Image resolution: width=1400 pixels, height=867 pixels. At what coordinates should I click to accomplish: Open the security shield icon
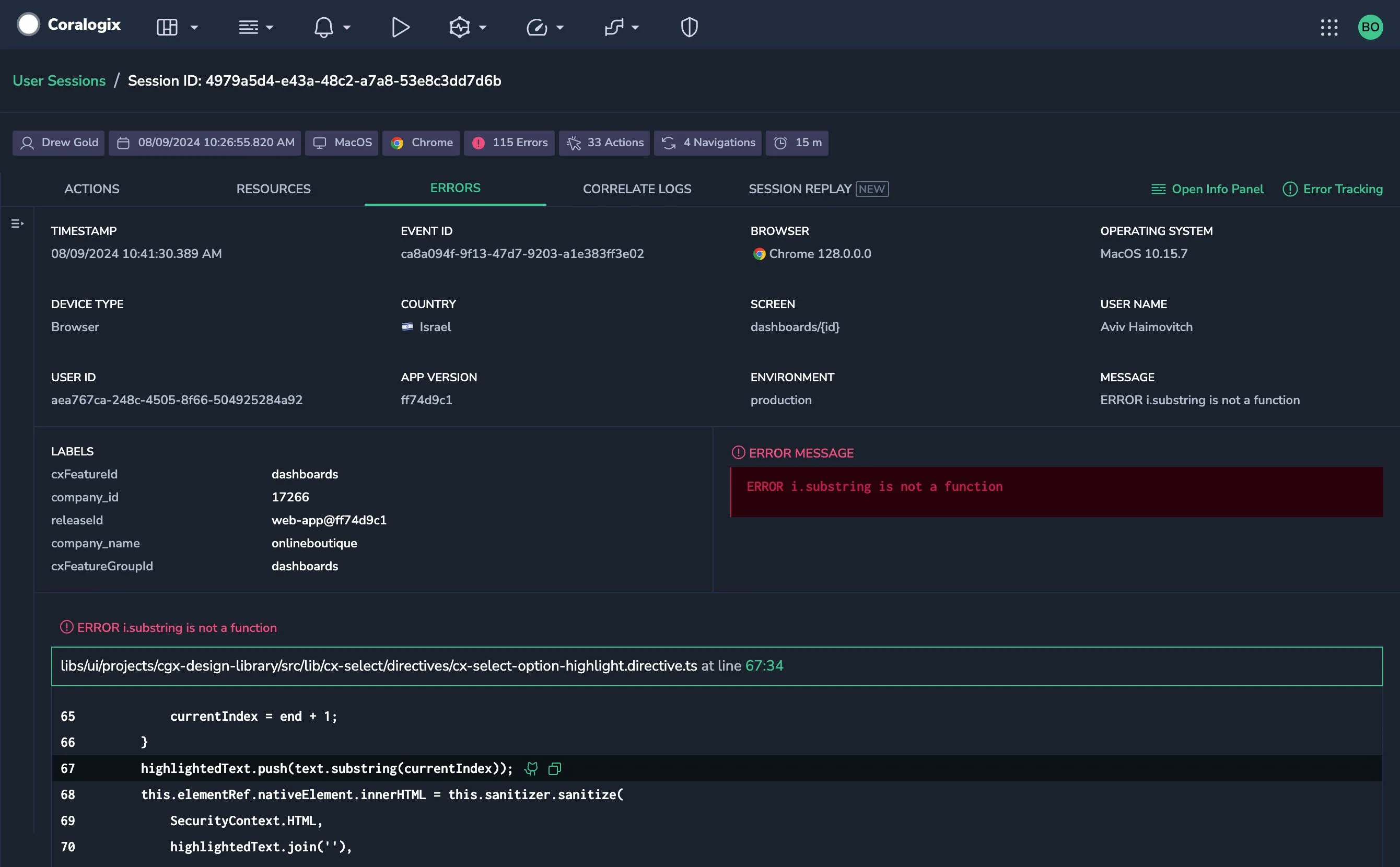pos(689,27)
